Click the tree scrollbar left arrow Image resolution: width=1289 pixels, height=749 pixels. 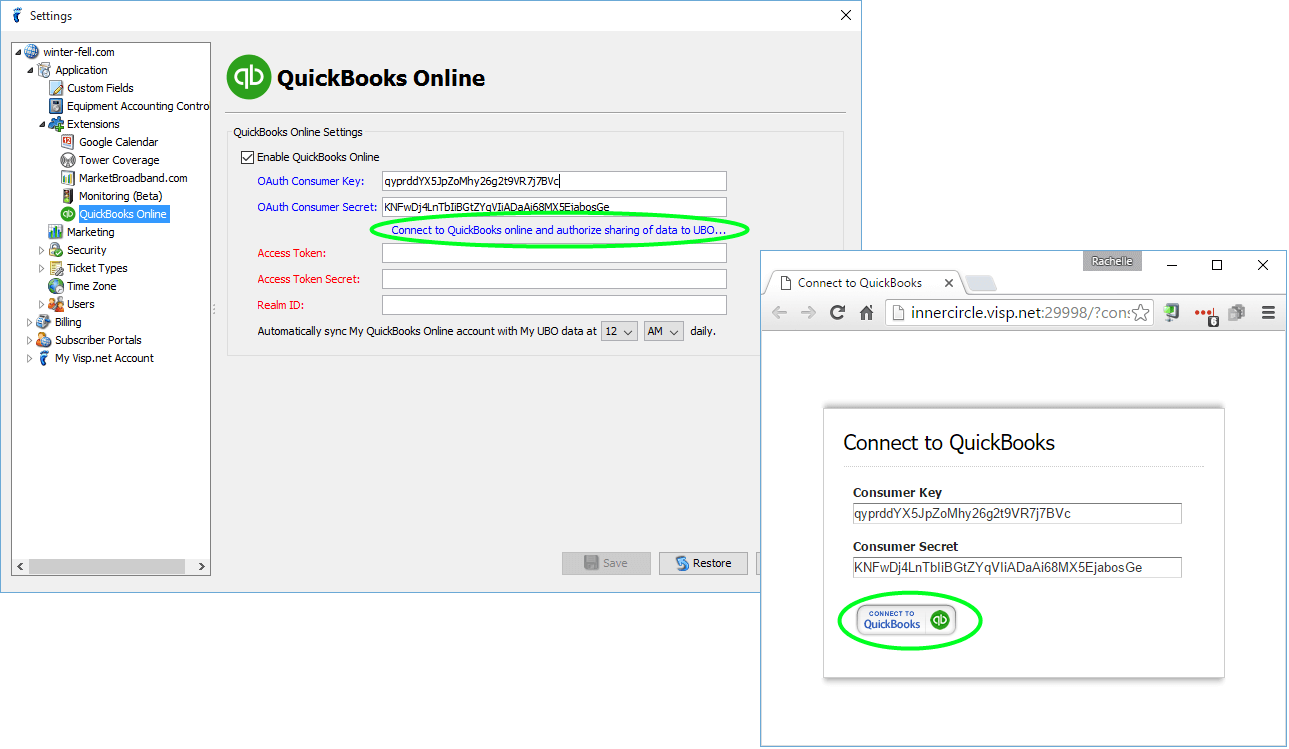click(20, 567)
